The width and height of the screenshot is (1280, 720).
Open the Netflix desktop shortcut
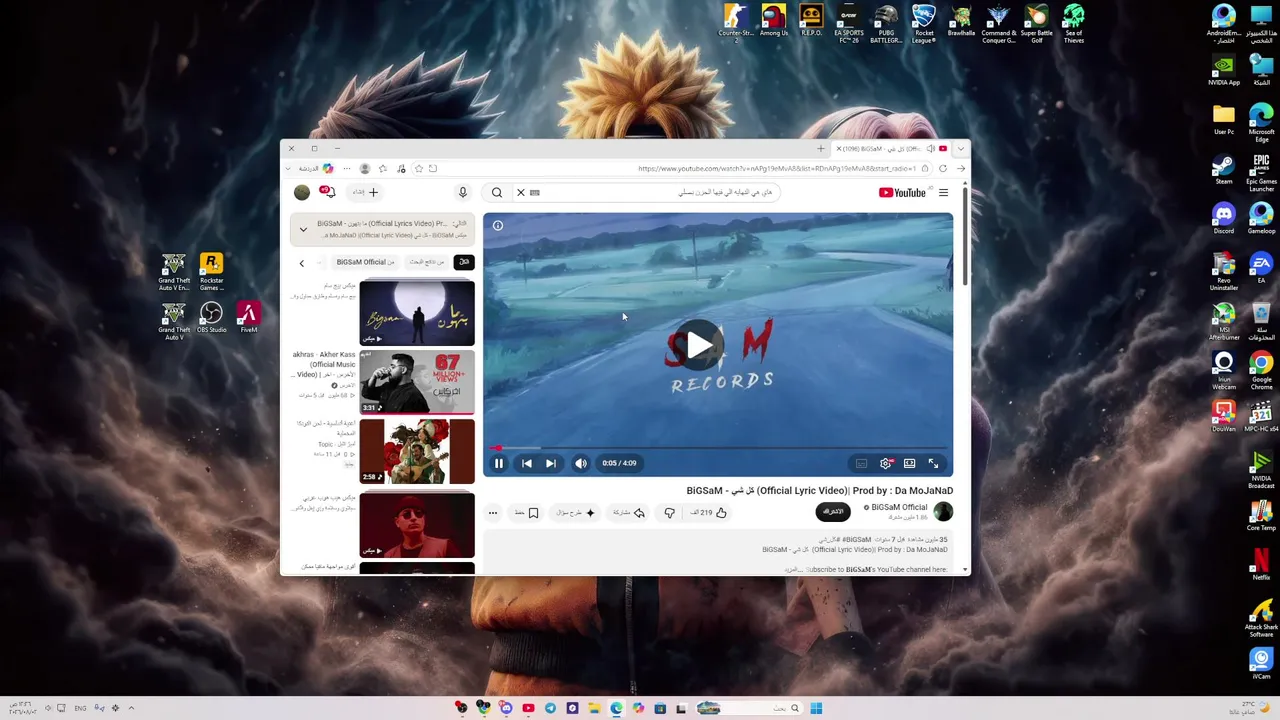tap(1261, 563)
